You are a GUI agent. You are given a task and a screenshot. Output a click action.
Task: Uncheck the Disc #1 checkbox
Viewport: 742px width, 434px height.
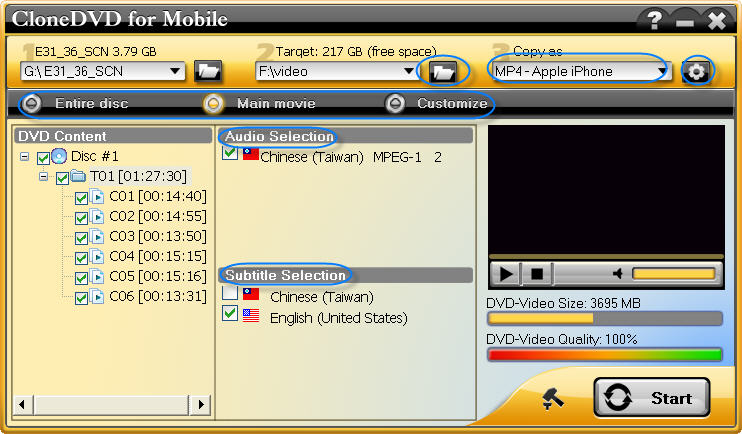click(x=43, y=158)
